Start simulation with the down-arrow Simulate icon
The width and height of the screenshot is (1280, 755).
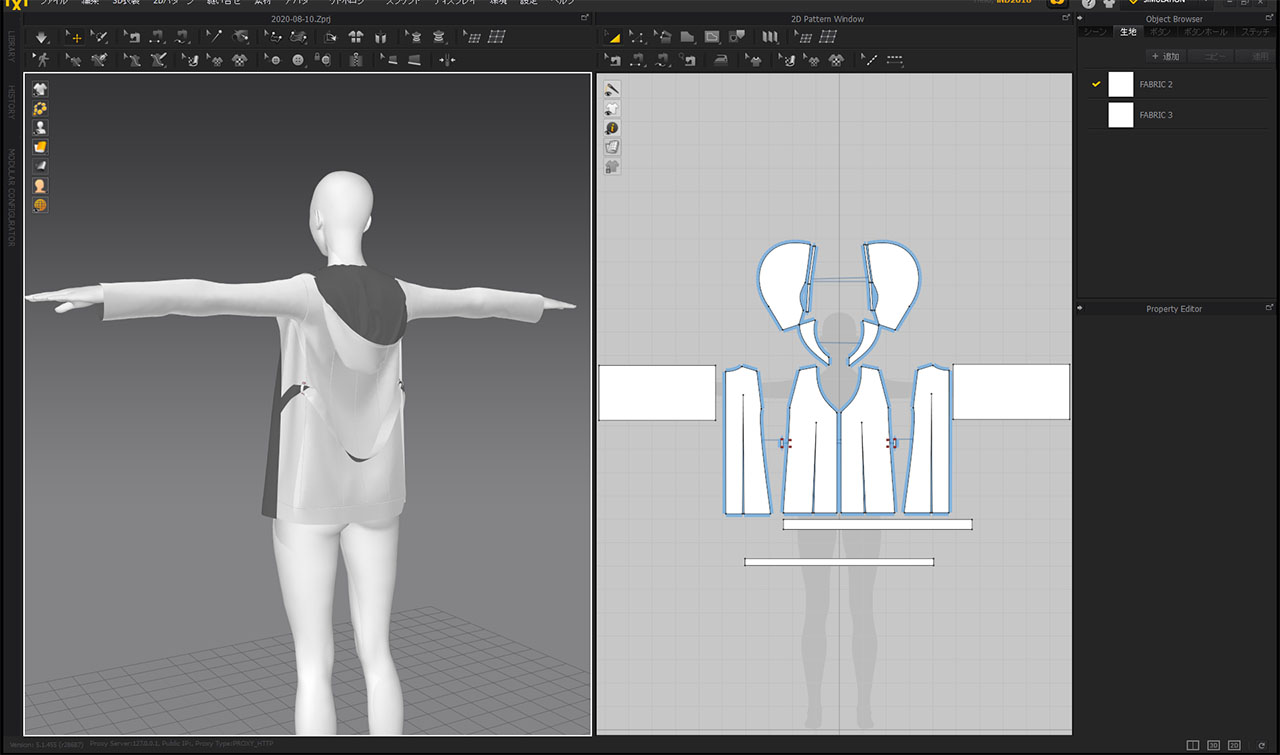[x=41, y=37]
